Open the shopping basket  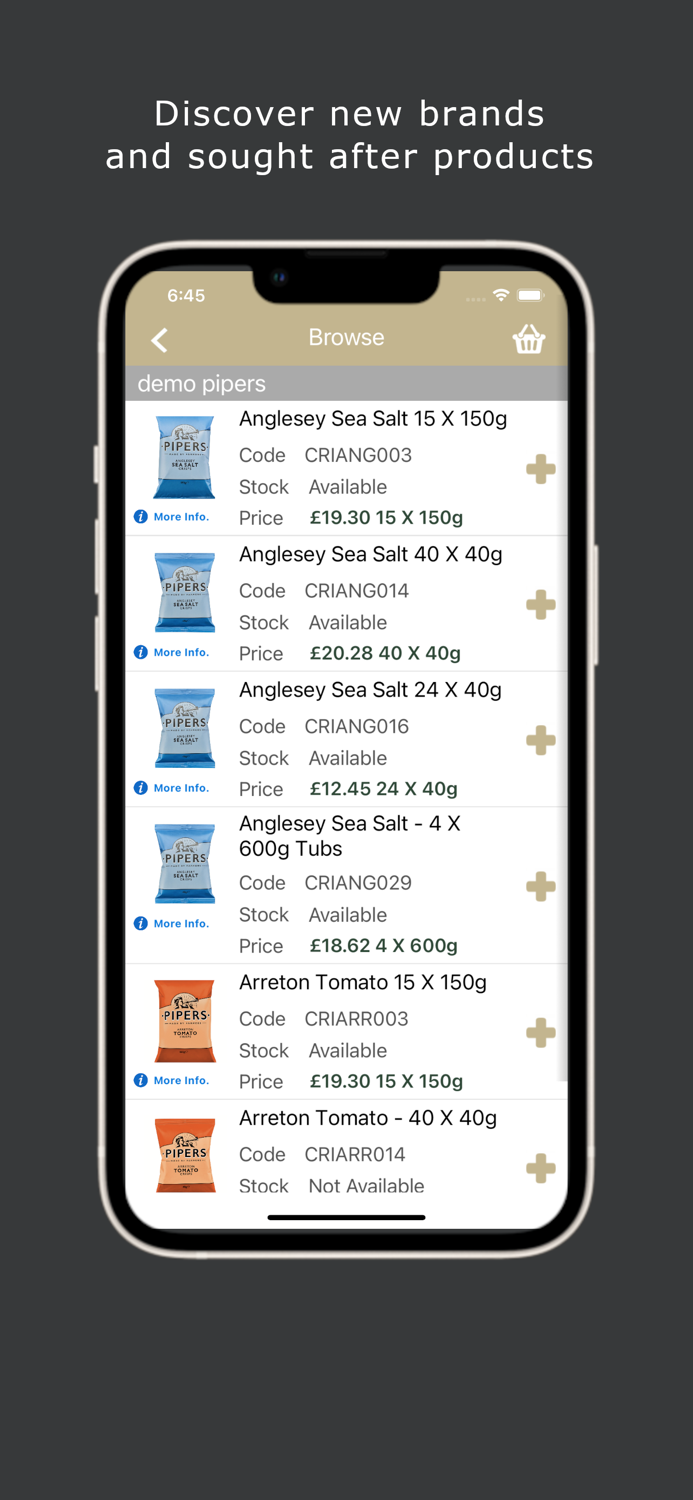pos(529,340)
